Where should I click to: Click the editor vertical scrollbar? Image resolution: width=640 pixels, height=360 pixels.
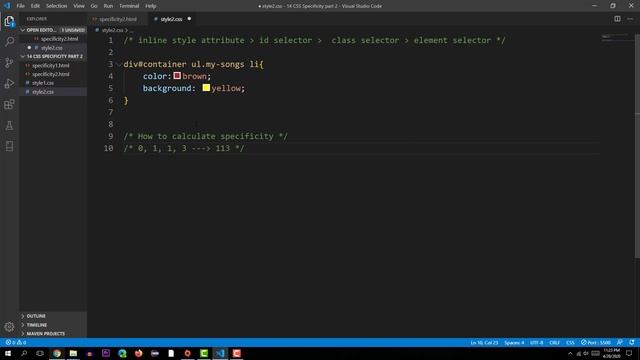pyautogui.click(x=637, y=145)
